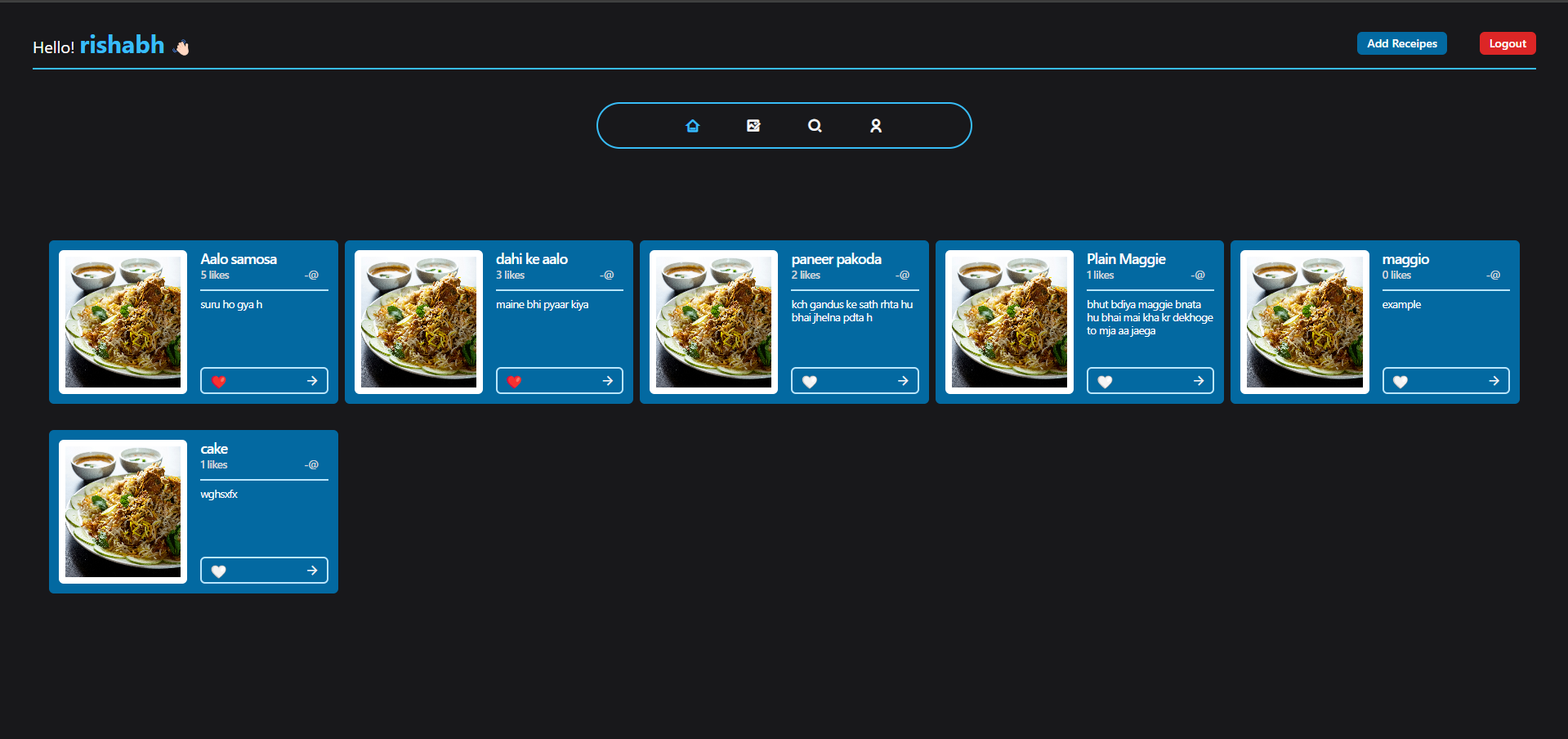
Task: Click the Aalo samosa food thumbnail
Action: (123, 321)
